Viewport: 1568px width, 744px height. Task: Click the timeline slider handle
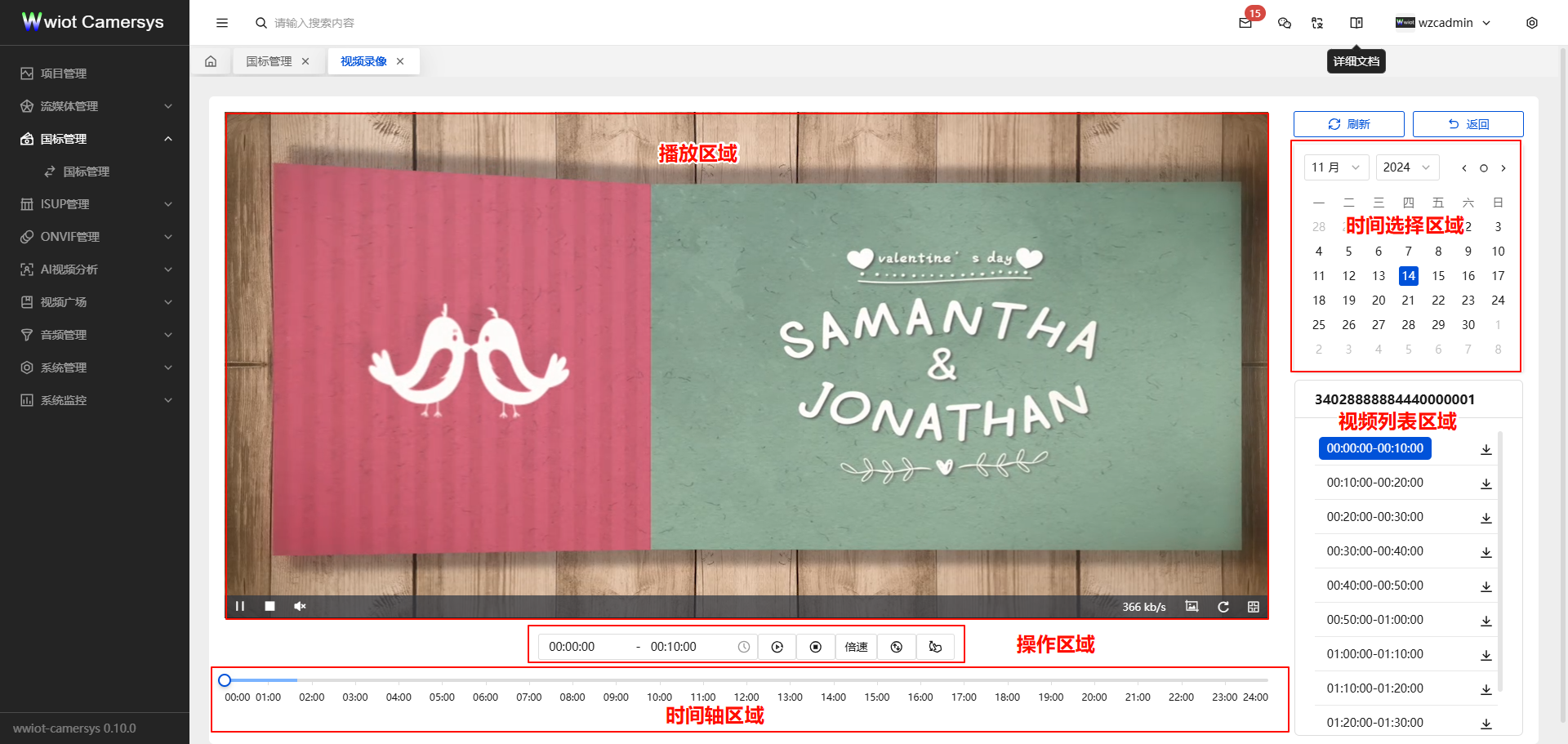(x=225, y=679)
